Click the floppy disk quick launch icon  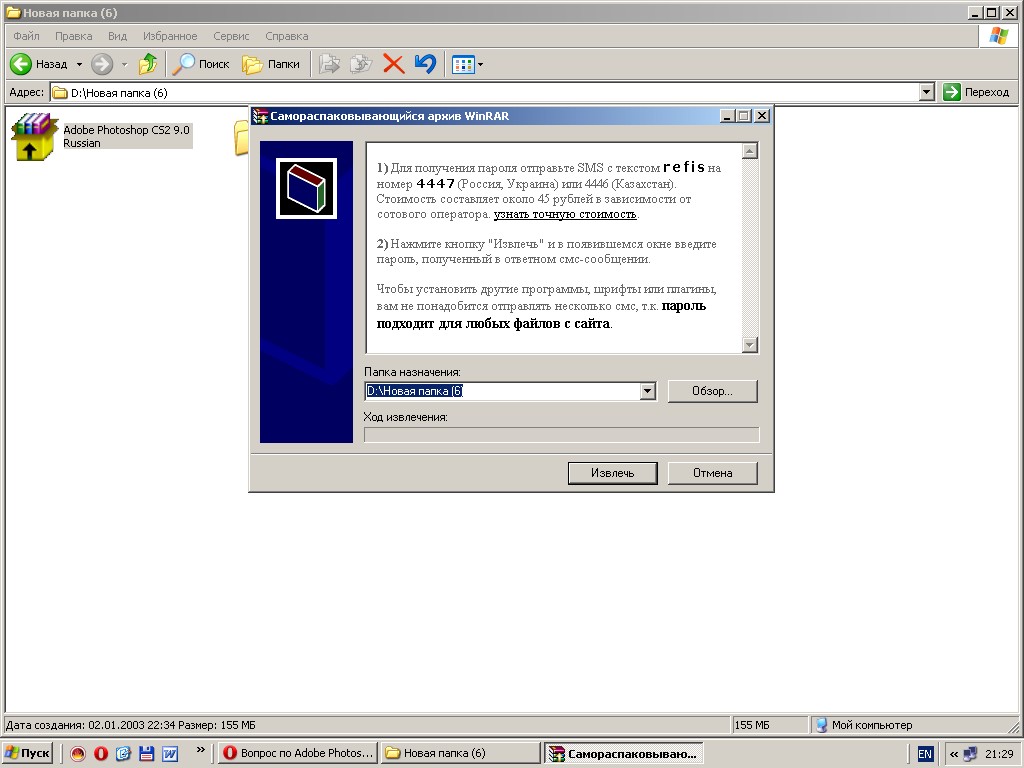point(146,754)
